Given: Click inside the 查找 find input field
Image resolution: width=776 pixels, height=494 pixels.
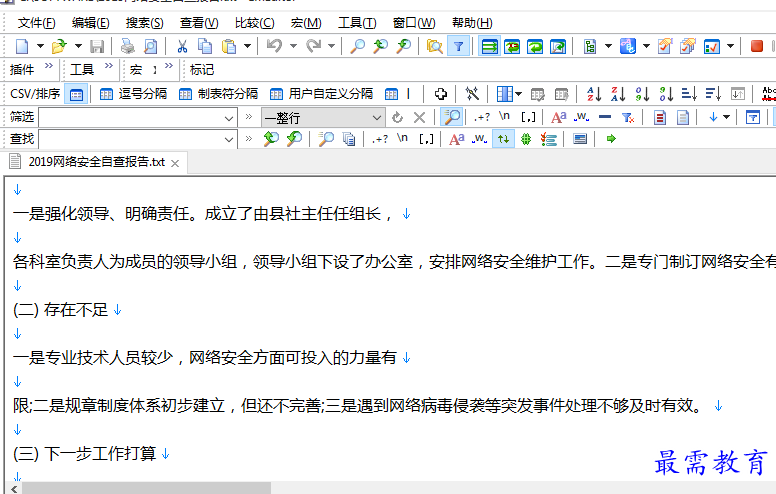Looking at the screenshot, I should tap(130, 139).
